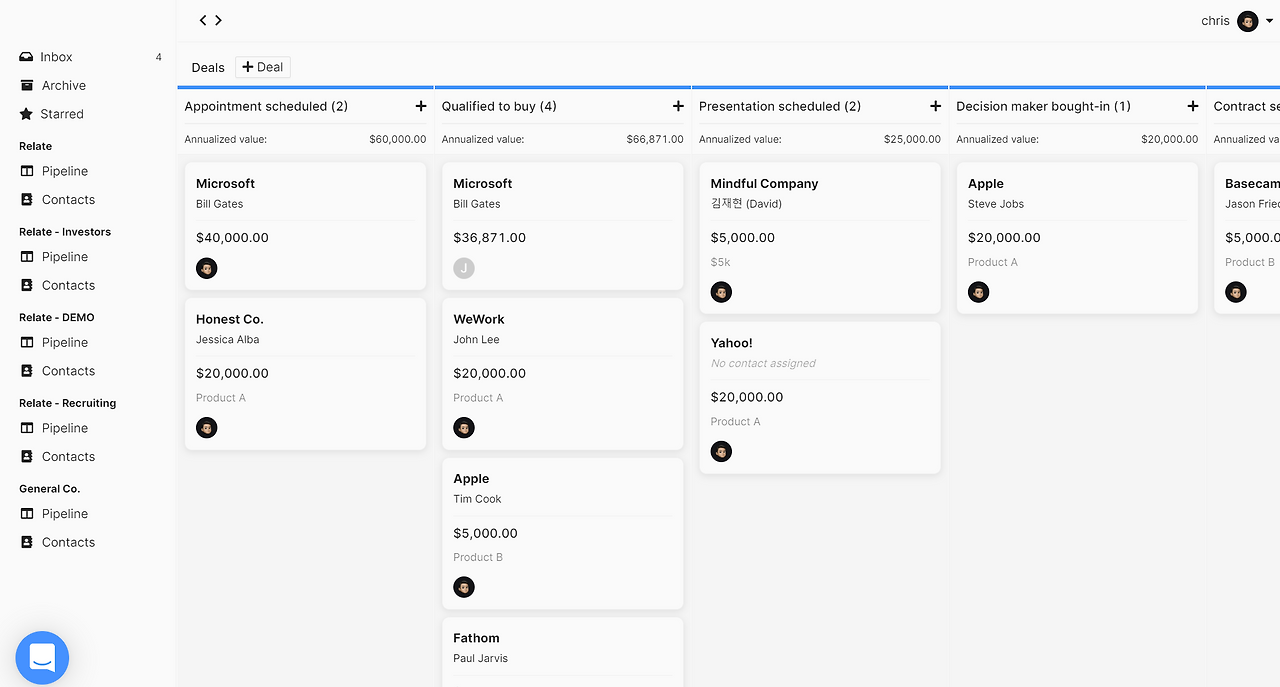Image resolution: width=1280 pixels, height=687 pixels.
Task: Click the $66,871.00 annualized value
Action: click(x=655, y=139)
